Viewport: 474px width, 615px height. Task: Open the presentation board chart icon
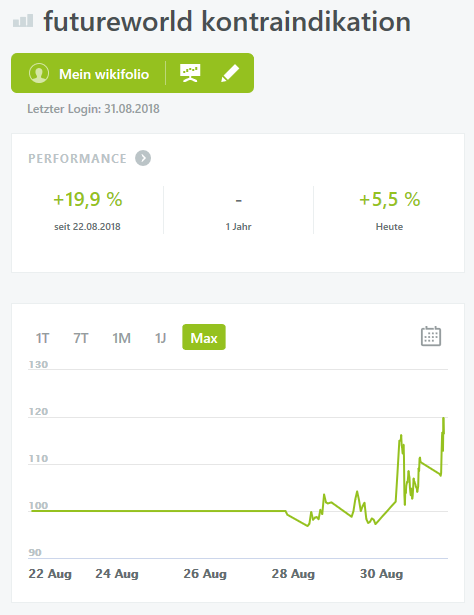click(190, 73)
